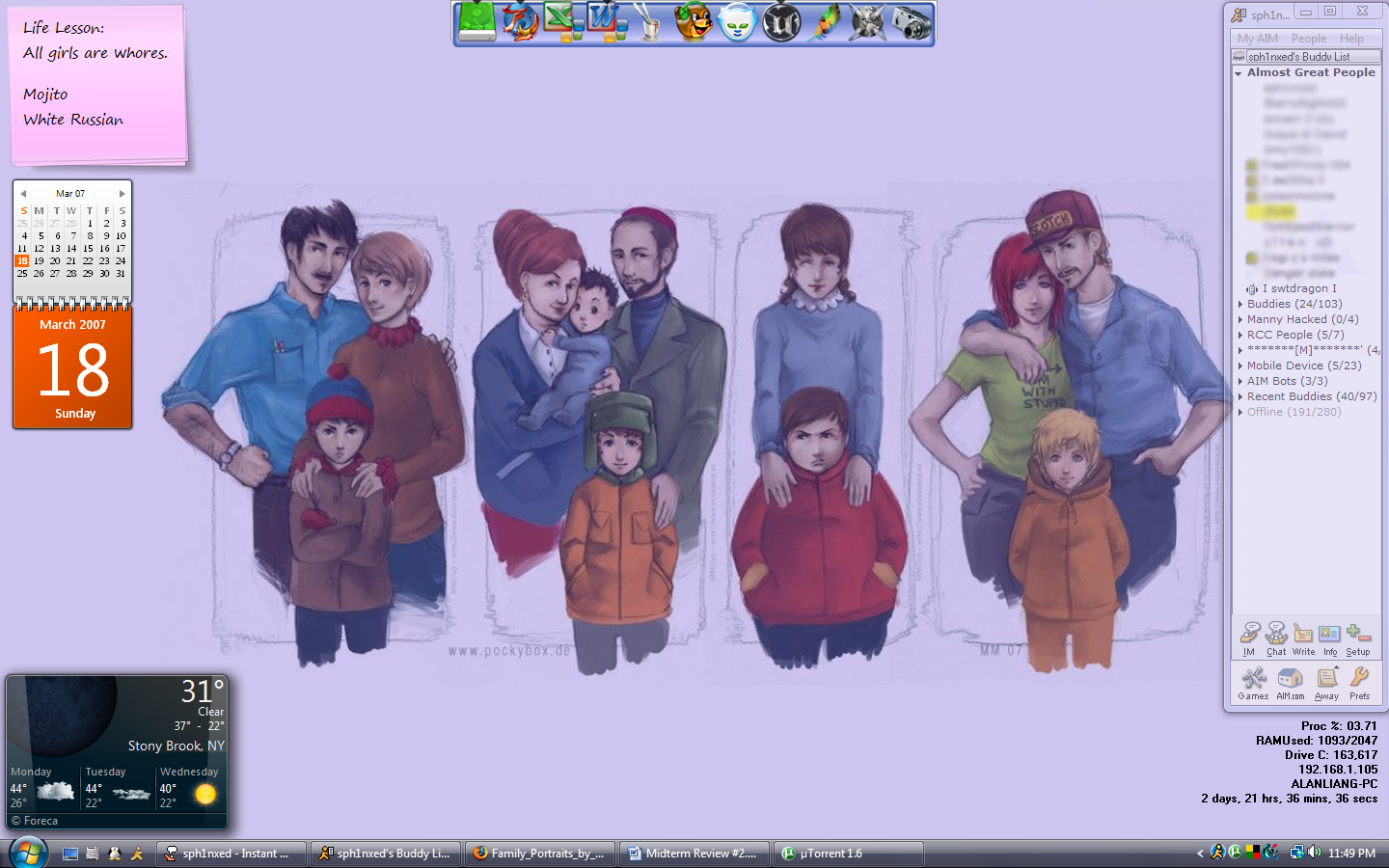Click the µTorrent system tray icon
The image size is (1389, 868).
point(1235,853)
